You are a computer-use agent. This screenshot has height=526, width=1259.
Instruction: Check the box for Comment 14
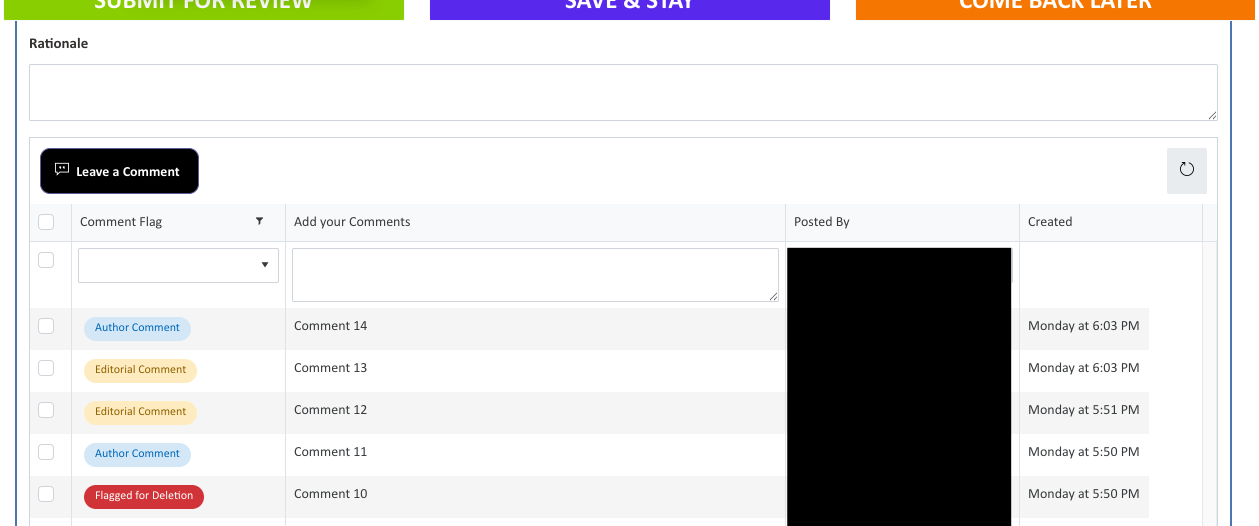46,326
